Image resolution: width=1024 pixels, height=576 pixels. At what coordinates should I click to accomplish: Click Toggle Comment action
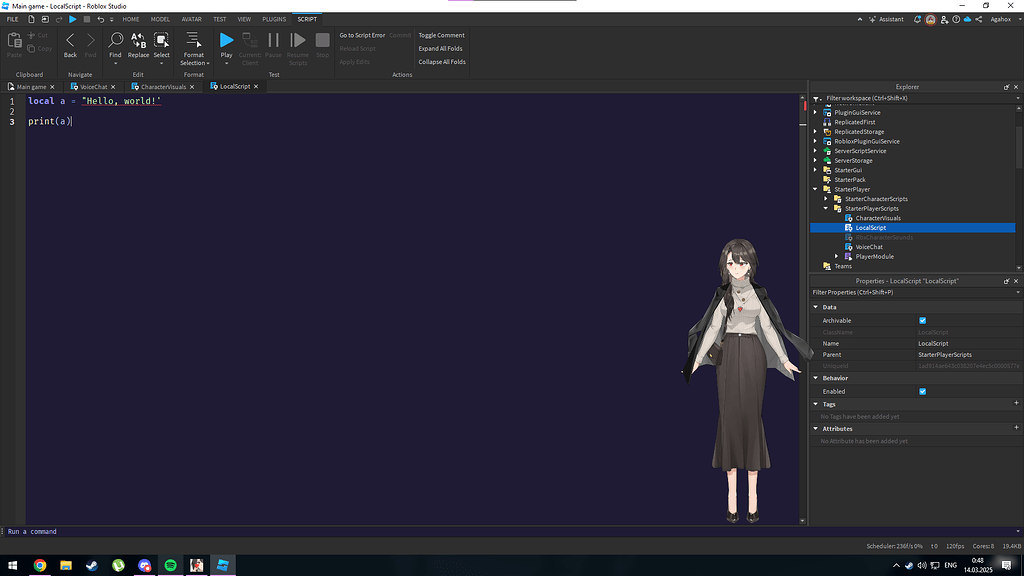(x=441, y=35)
